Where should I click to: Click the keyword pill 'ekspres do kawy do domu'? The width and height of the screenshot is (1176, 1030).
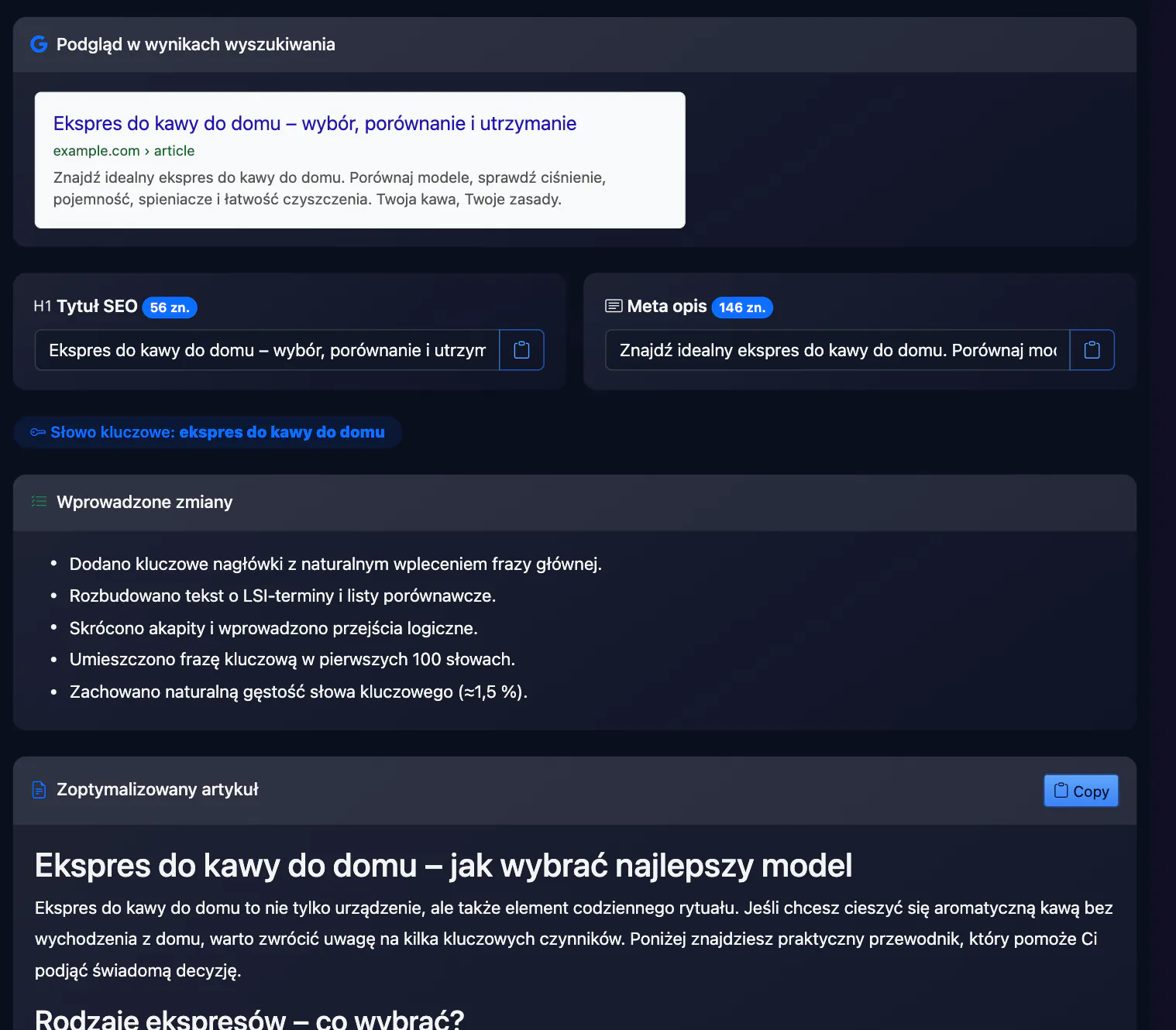[208, 432]
